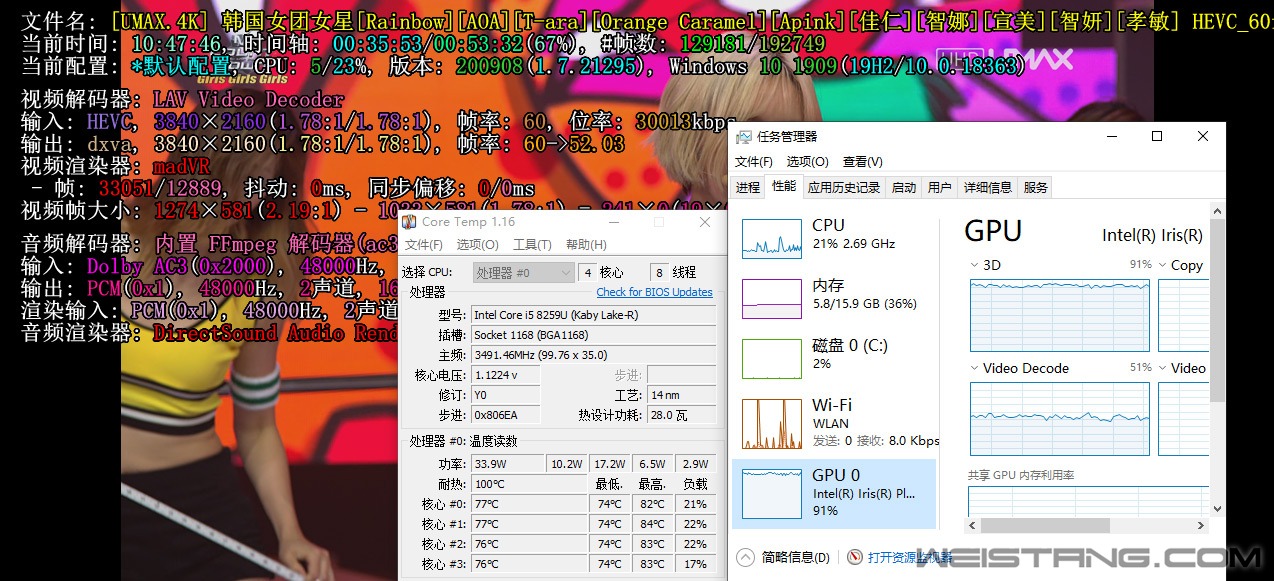
Task: Open Task Manager 文件(F) menu
Action: coord(753,161)
